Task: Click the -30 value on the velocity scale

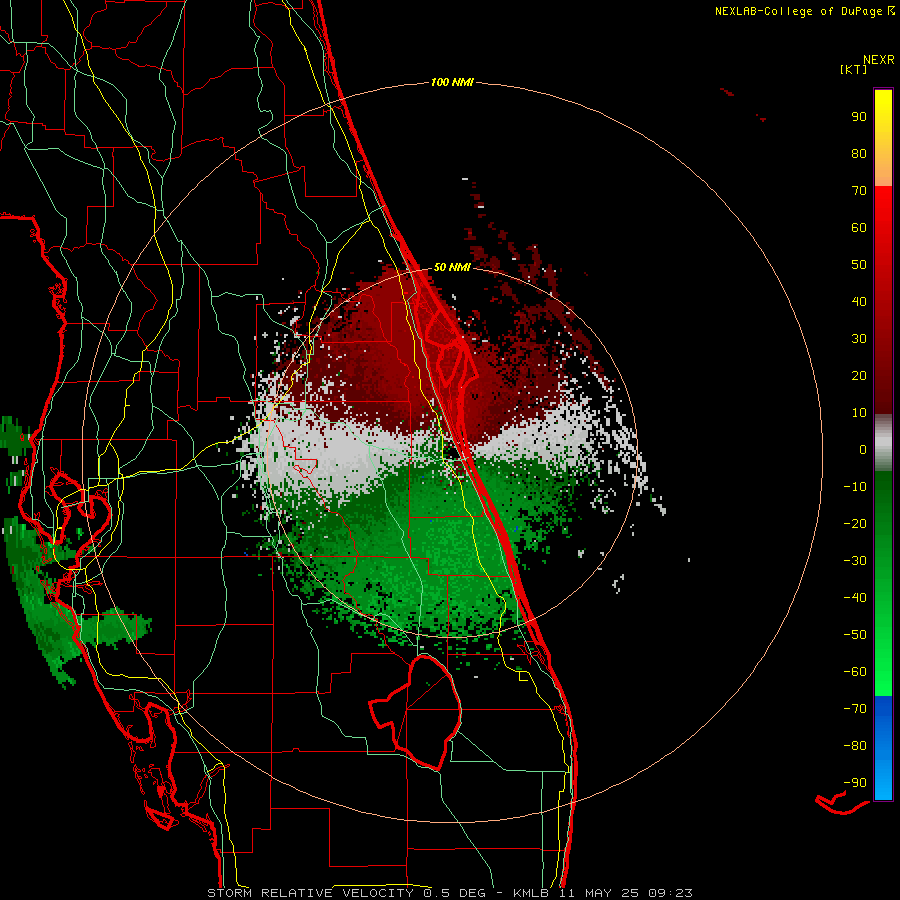Action: coord(855,561)
